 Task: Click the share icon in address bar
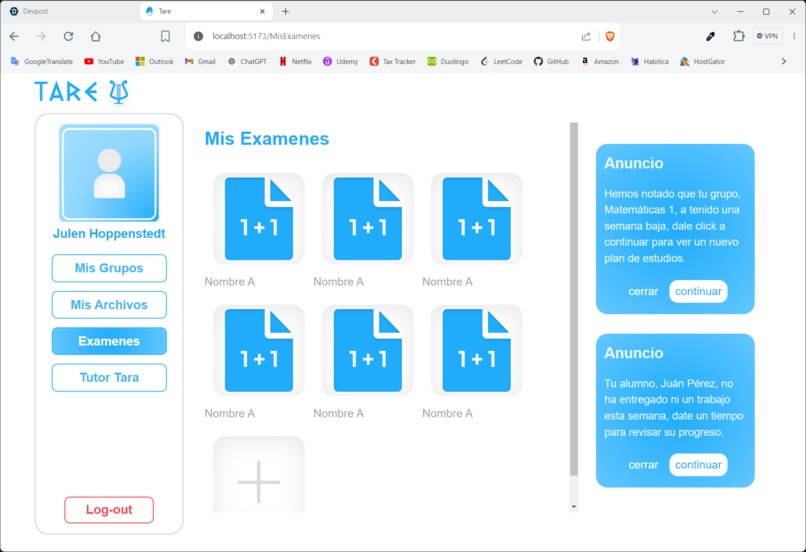586,36
